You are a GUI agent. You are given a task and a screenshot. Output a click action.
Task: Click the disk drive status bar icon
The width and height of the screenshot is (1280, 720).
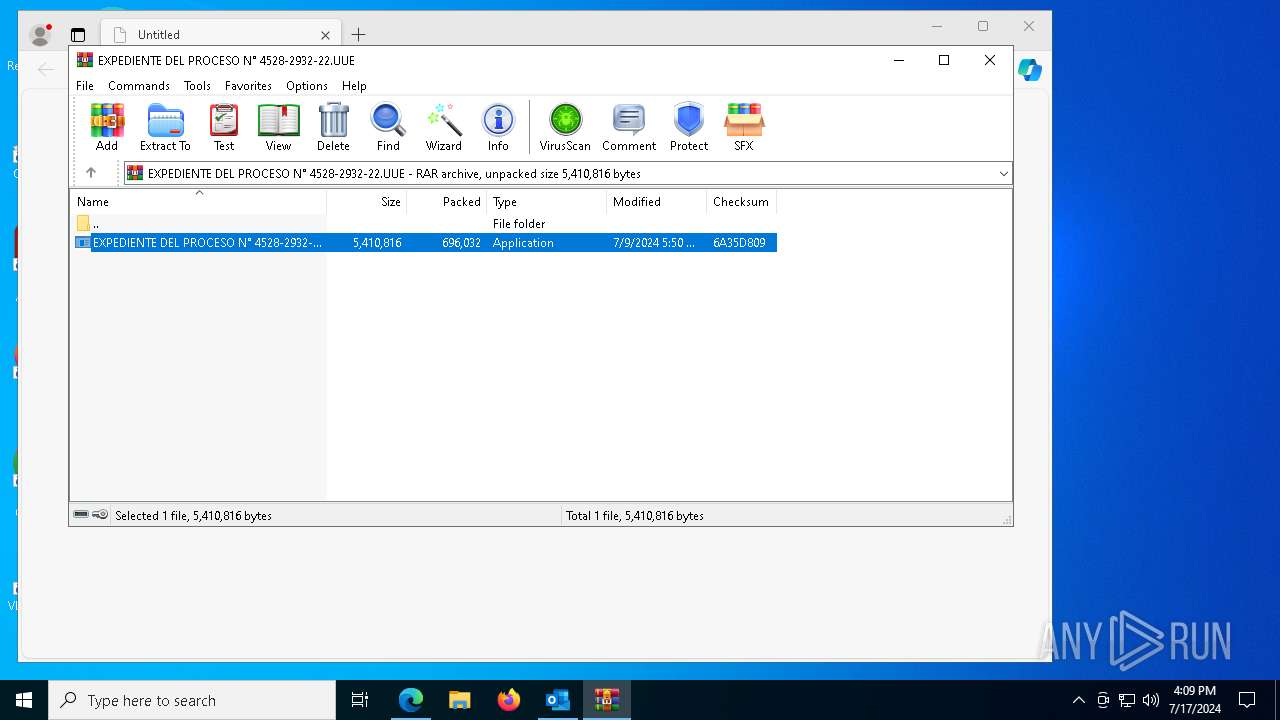(81, 515)
